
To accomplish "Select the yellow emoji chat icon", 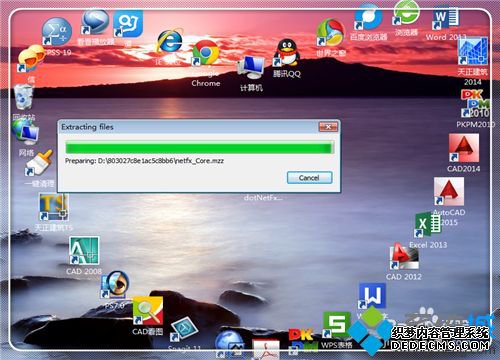I will pyautogui.click(x=31, y=59).
